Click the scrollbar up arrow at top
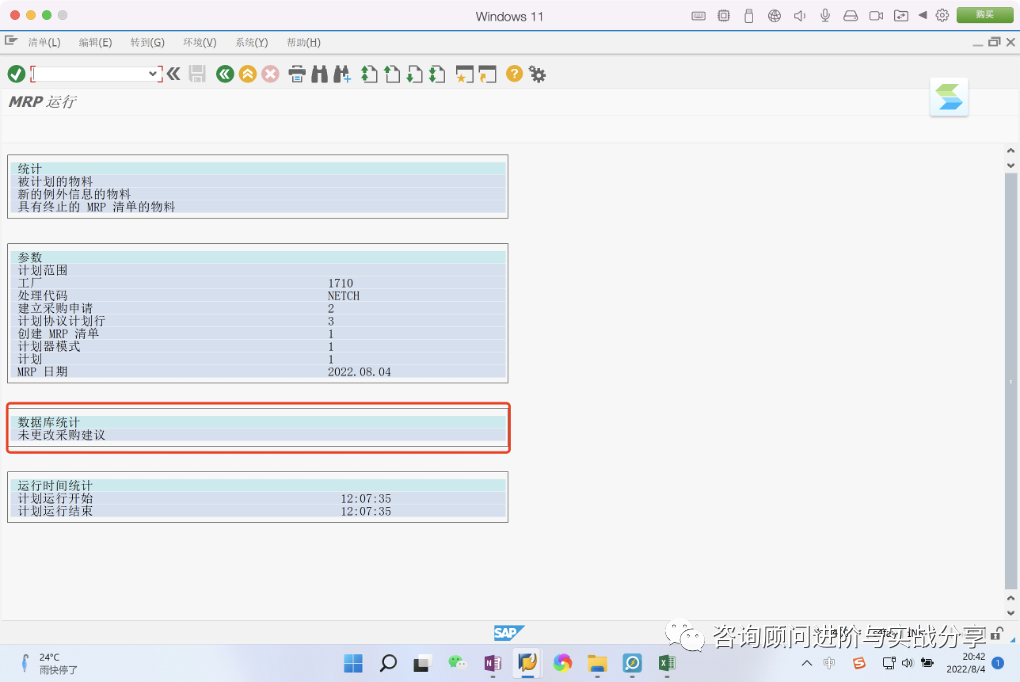The width and height of the screenshot is (1020, 682). tap(1010, 150)
